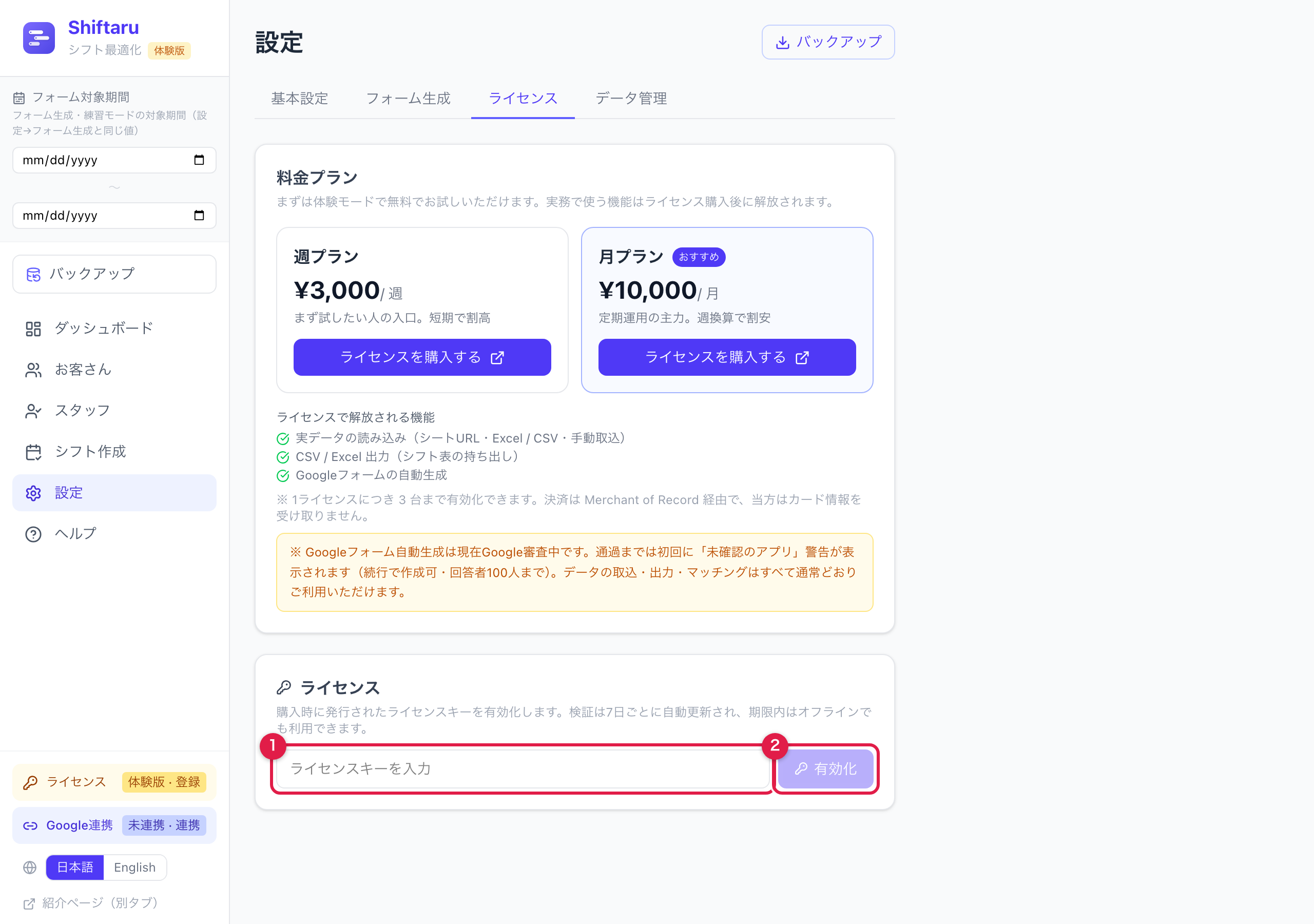Click the 有効化 button
Screen dimensions: 1314x924
[825, 769]
